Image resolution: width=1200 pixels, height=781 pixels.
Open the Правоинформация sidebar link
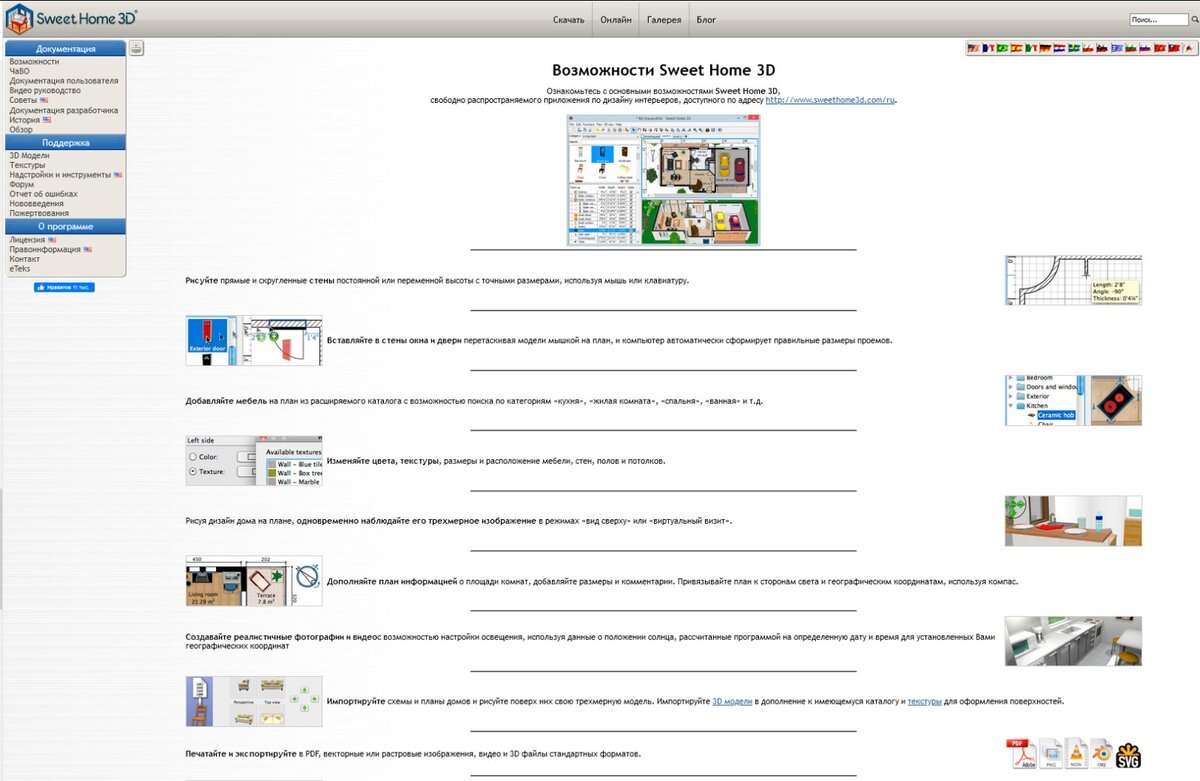(x=45, y=249)
